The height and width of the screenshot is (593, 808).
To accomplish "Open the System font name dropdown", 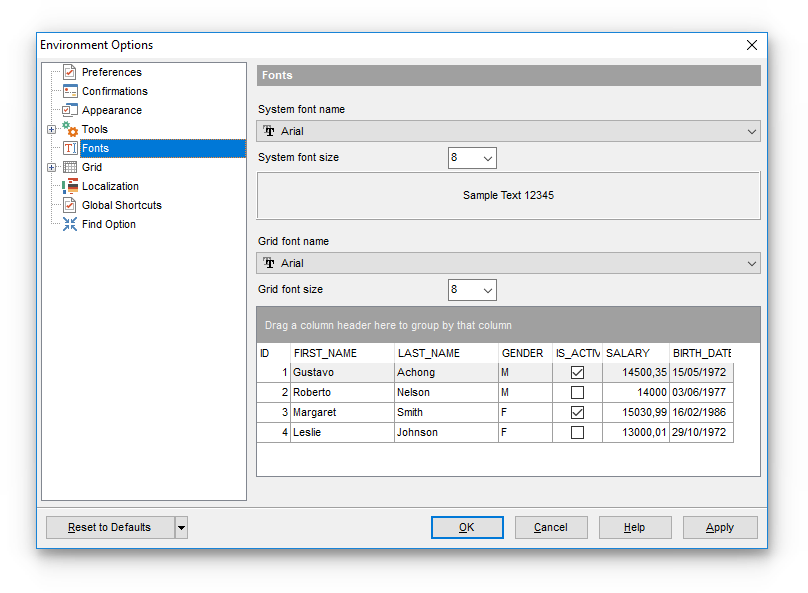I will [x=749, y=130].
